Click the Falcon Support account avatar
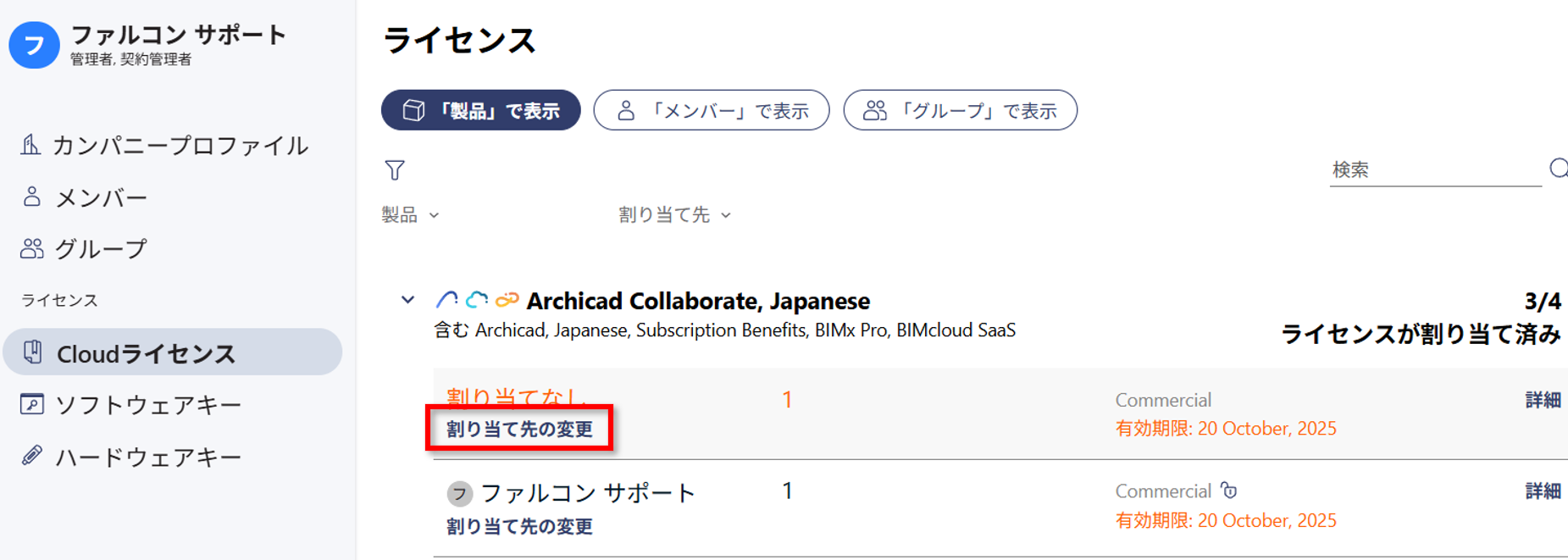 (x=34, y=45)
